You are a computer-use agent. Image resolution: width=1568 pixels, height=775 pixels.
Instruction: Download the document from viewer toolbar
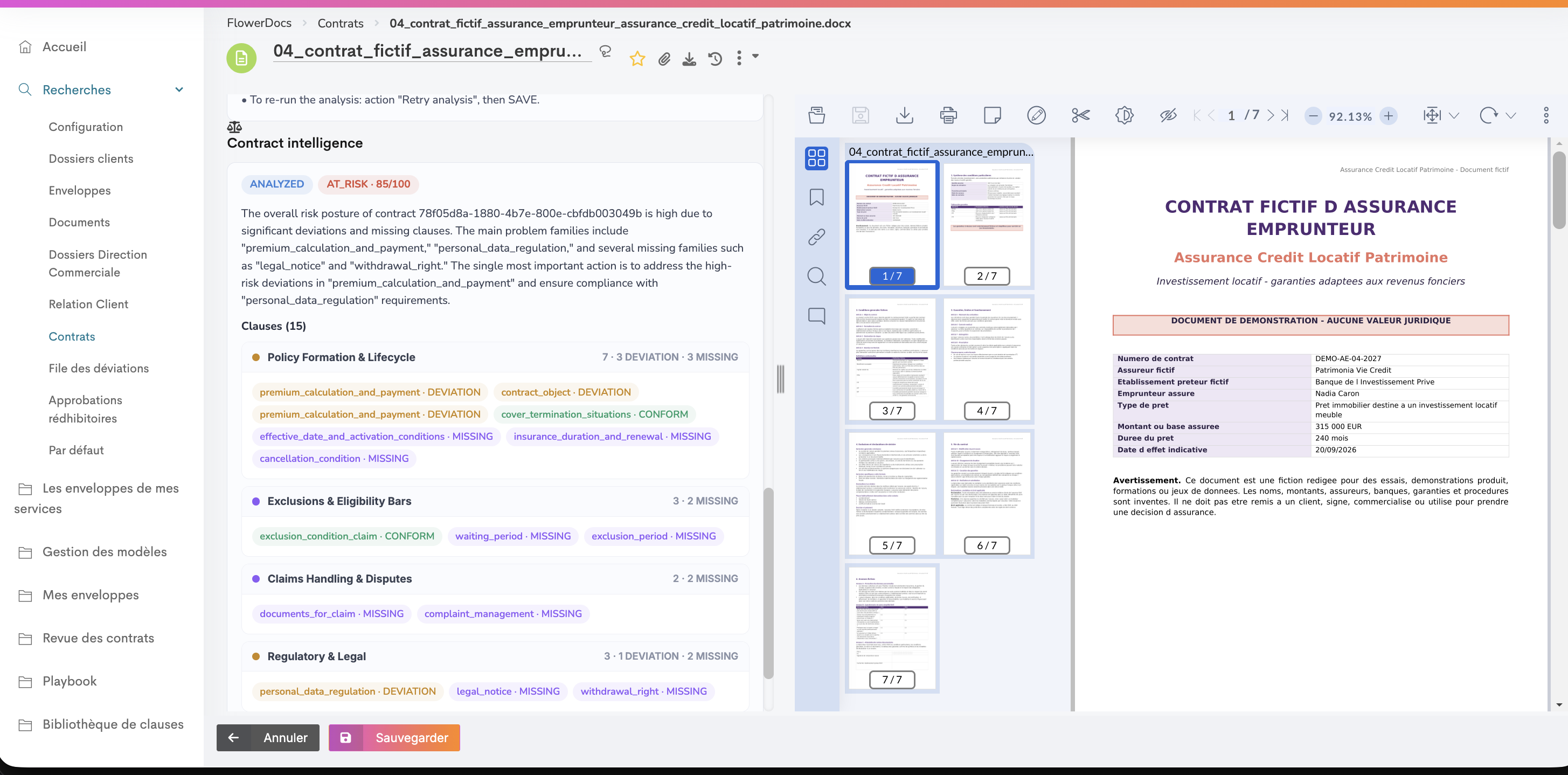coord(905,115)
